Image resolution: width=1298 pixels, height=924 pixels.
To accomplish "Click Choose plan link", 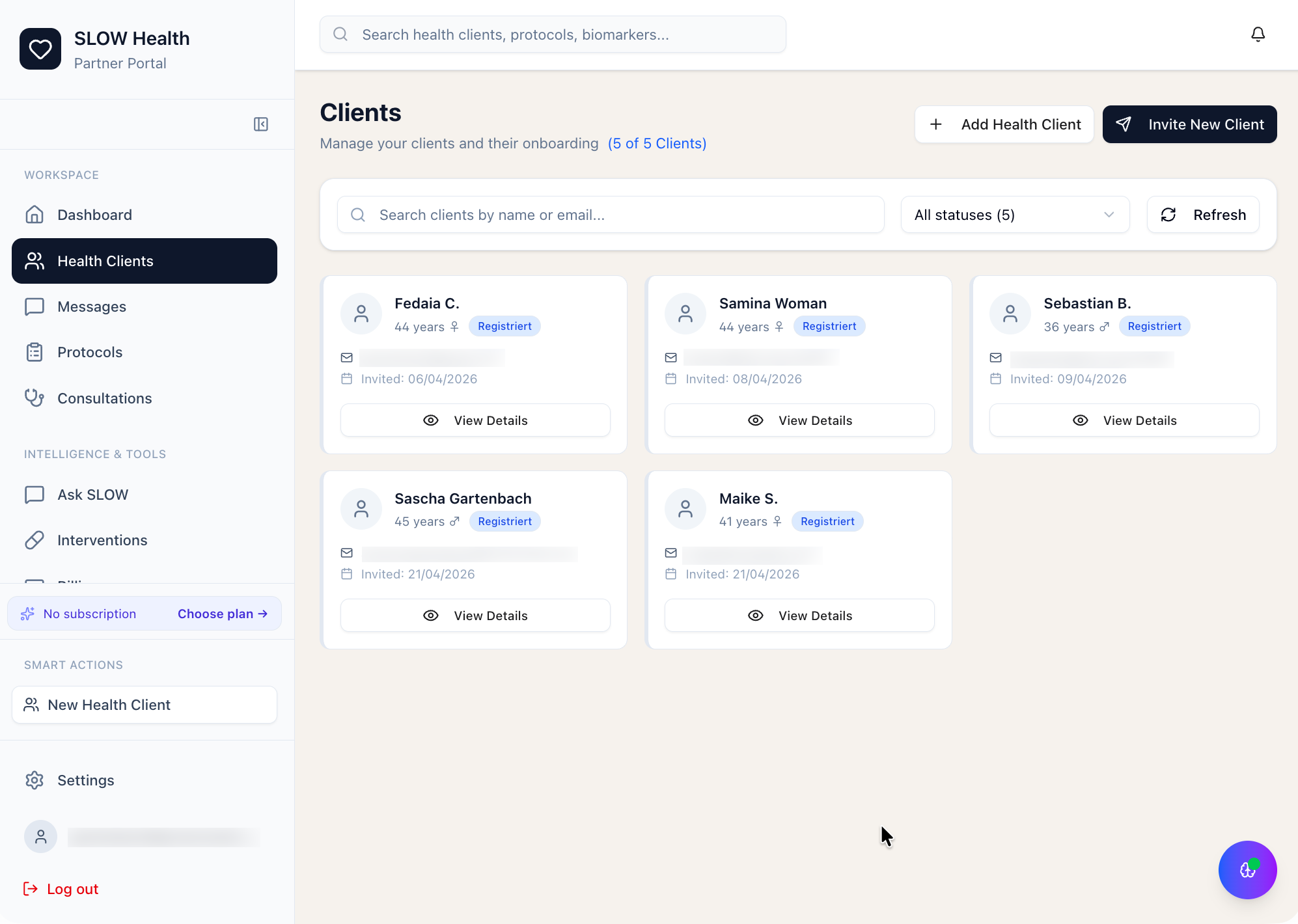I will click(x=223, y=614).
